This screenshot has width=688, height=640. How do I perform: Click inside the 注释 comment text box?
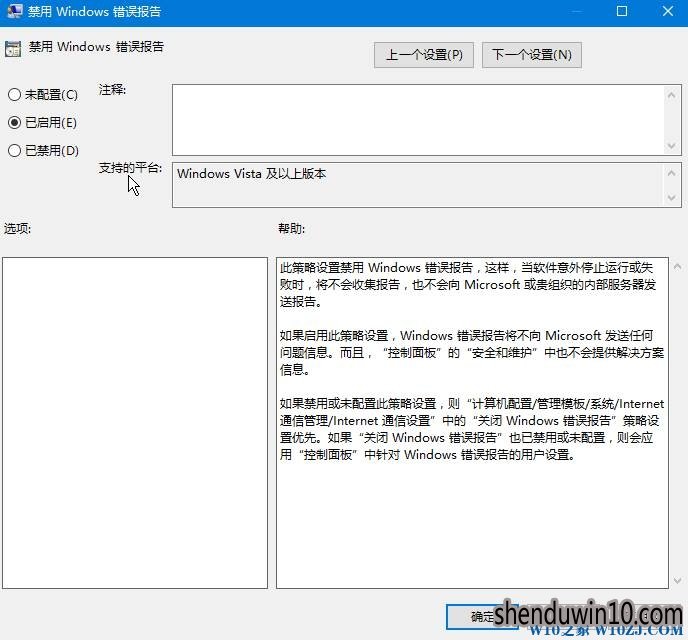click(x=417, y=120)
